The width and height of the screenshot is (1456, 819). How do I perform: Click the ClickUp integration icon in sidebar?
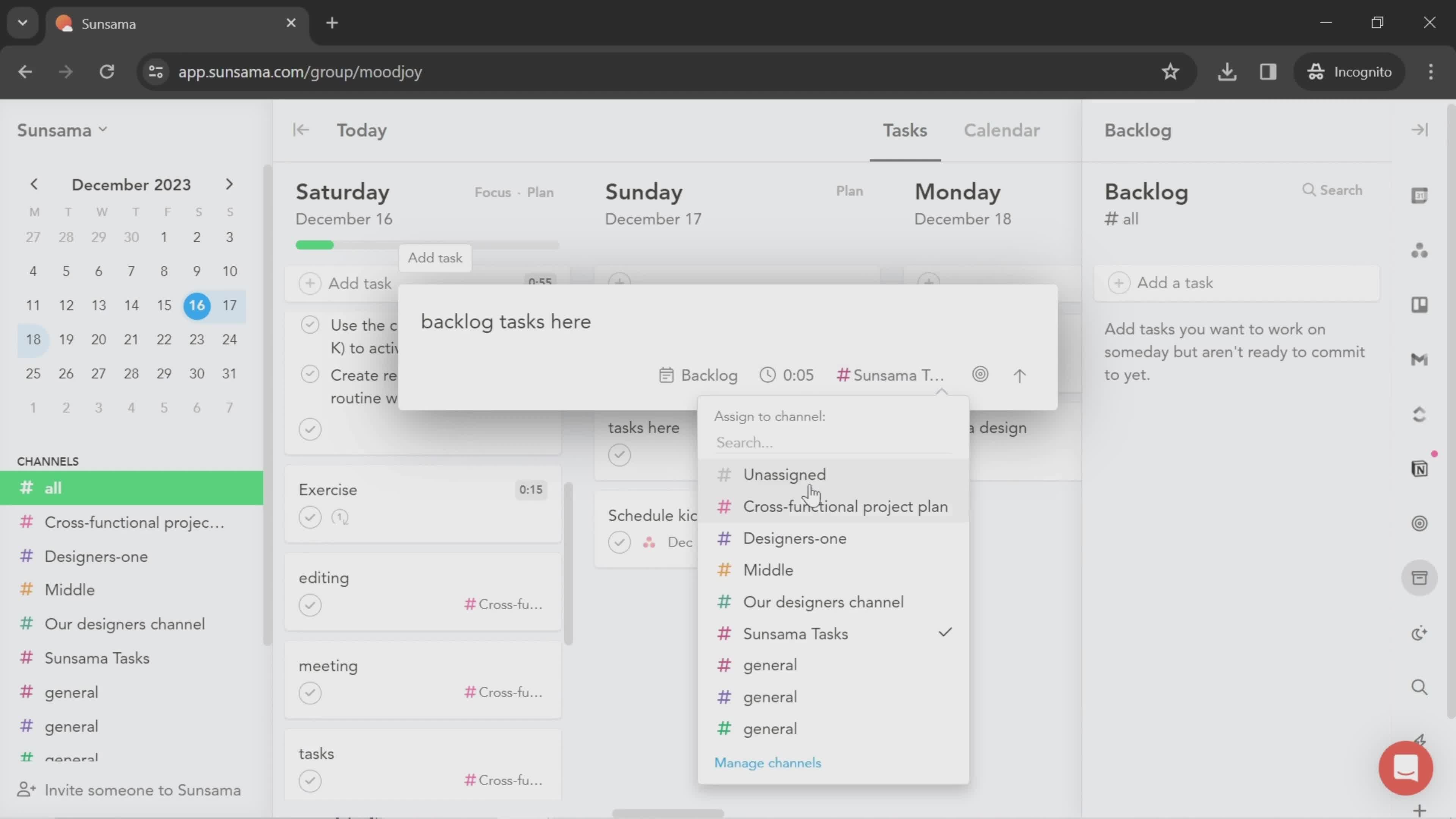pos(1419,414)
